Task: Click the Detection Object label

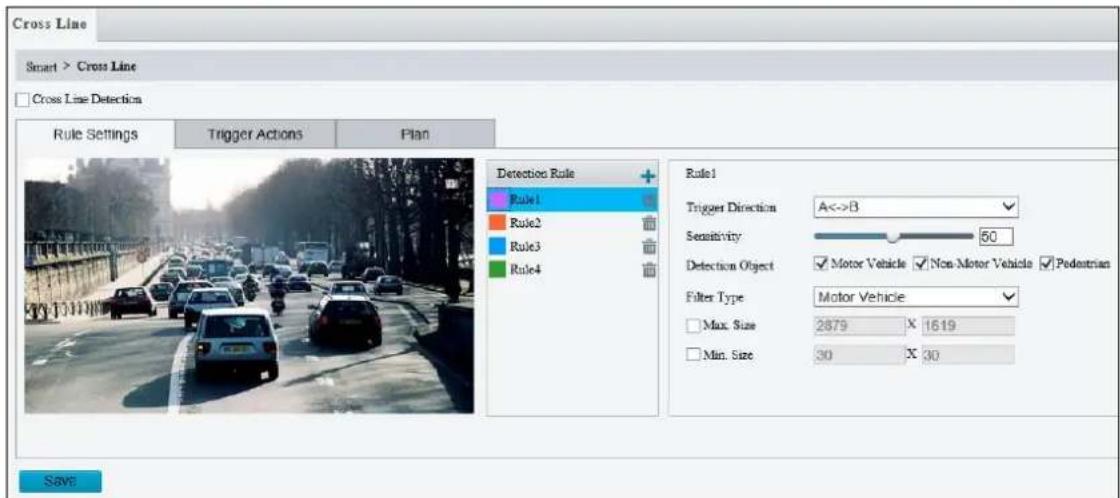Action: coord(729,266)
